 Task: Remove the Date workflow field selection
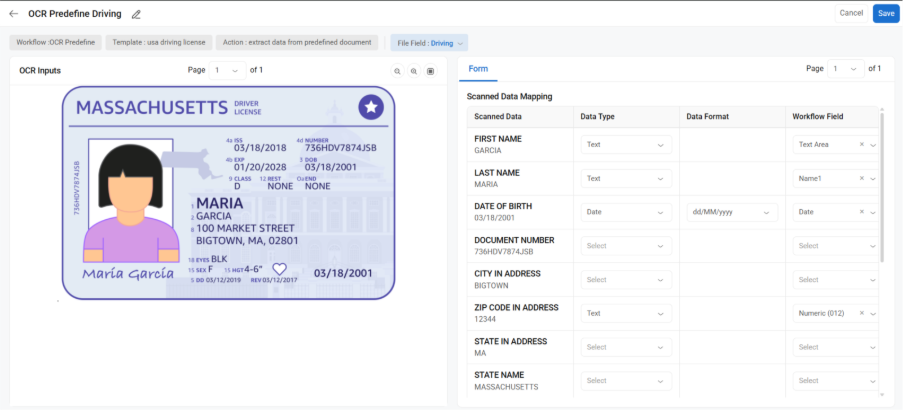pyautogui.click(x=861, y=212)
